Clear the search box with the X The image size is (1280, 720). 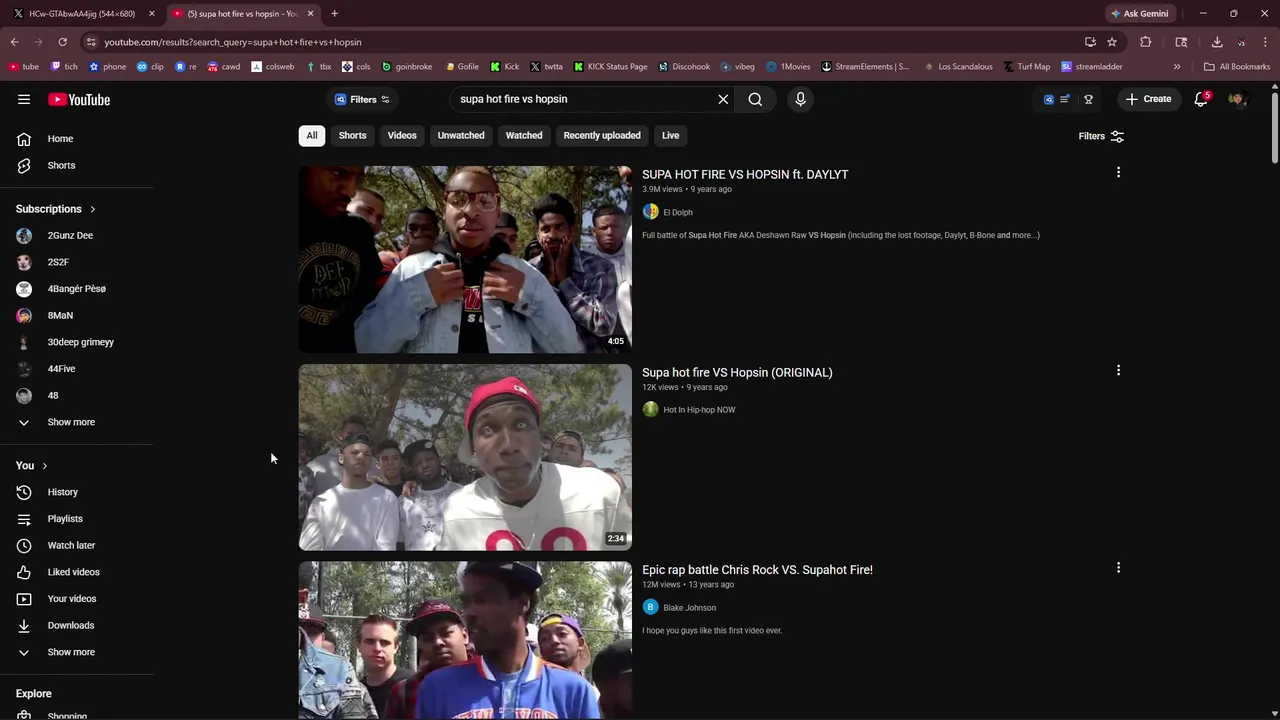(723, 99)
